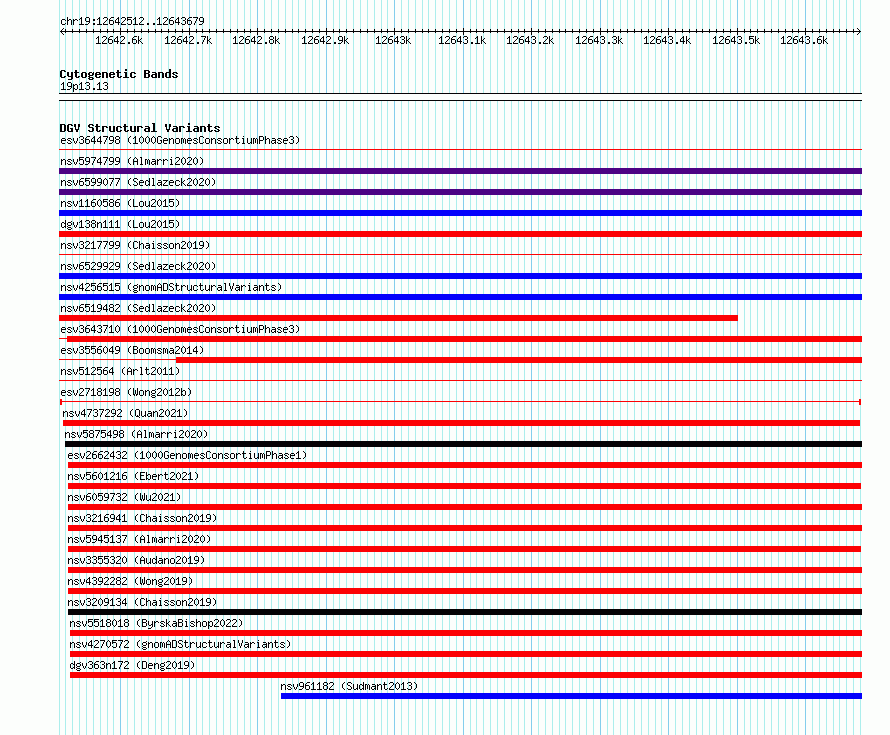Select the nsv512564 (Arlt2011) label
The height and width of the screenshot is (735, 890).
click(120, 371)
